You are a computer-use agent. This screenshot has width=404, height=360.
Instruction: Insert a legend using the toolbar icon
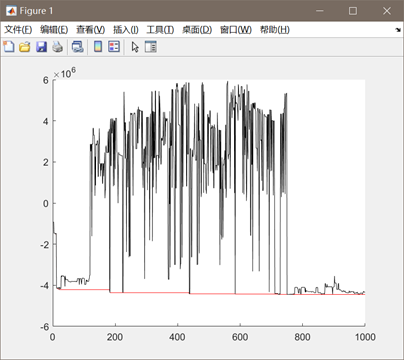[114, 47]
